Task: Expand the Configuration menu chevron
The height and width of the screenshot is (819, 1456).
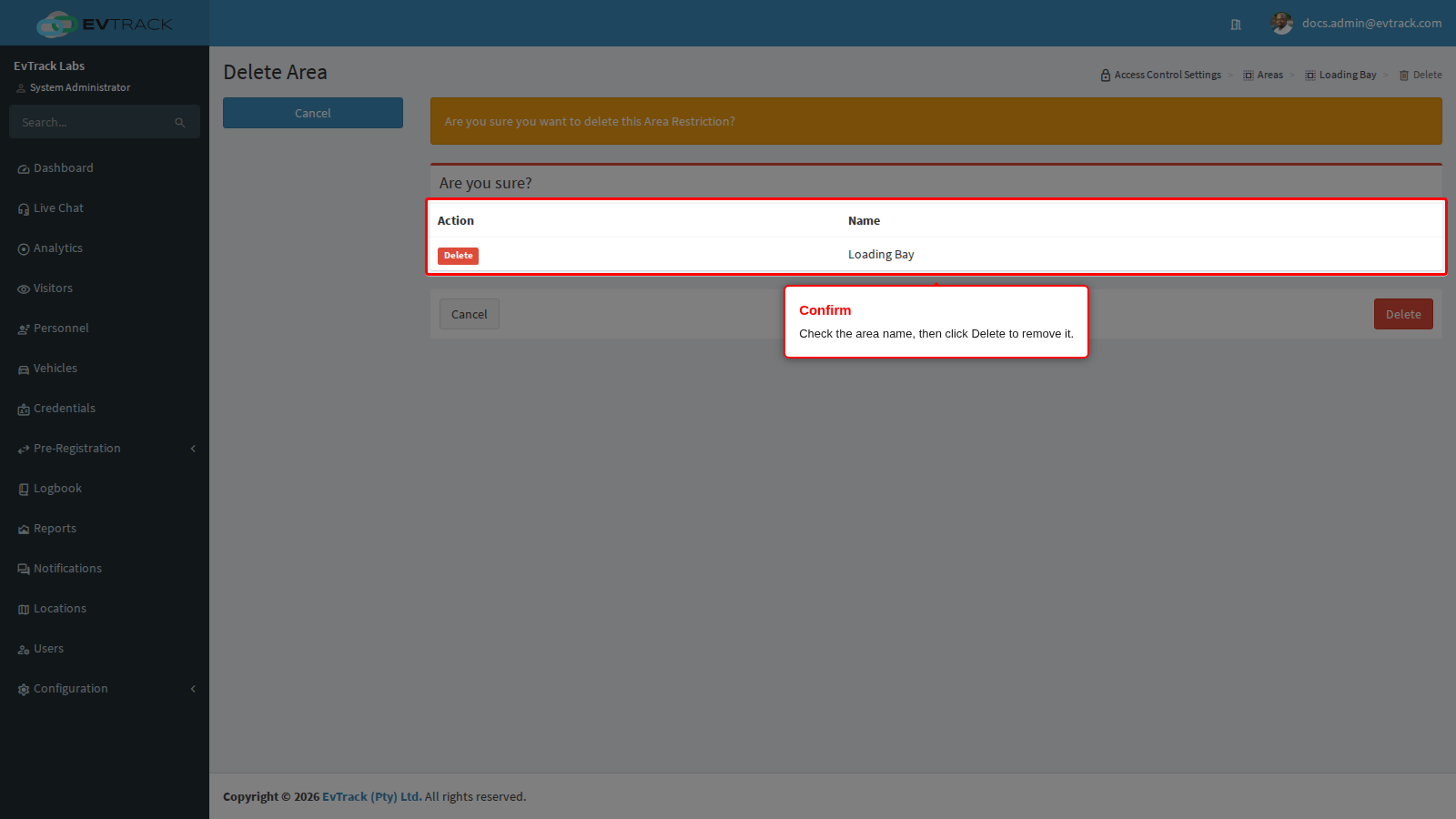Action: point(193,689)
